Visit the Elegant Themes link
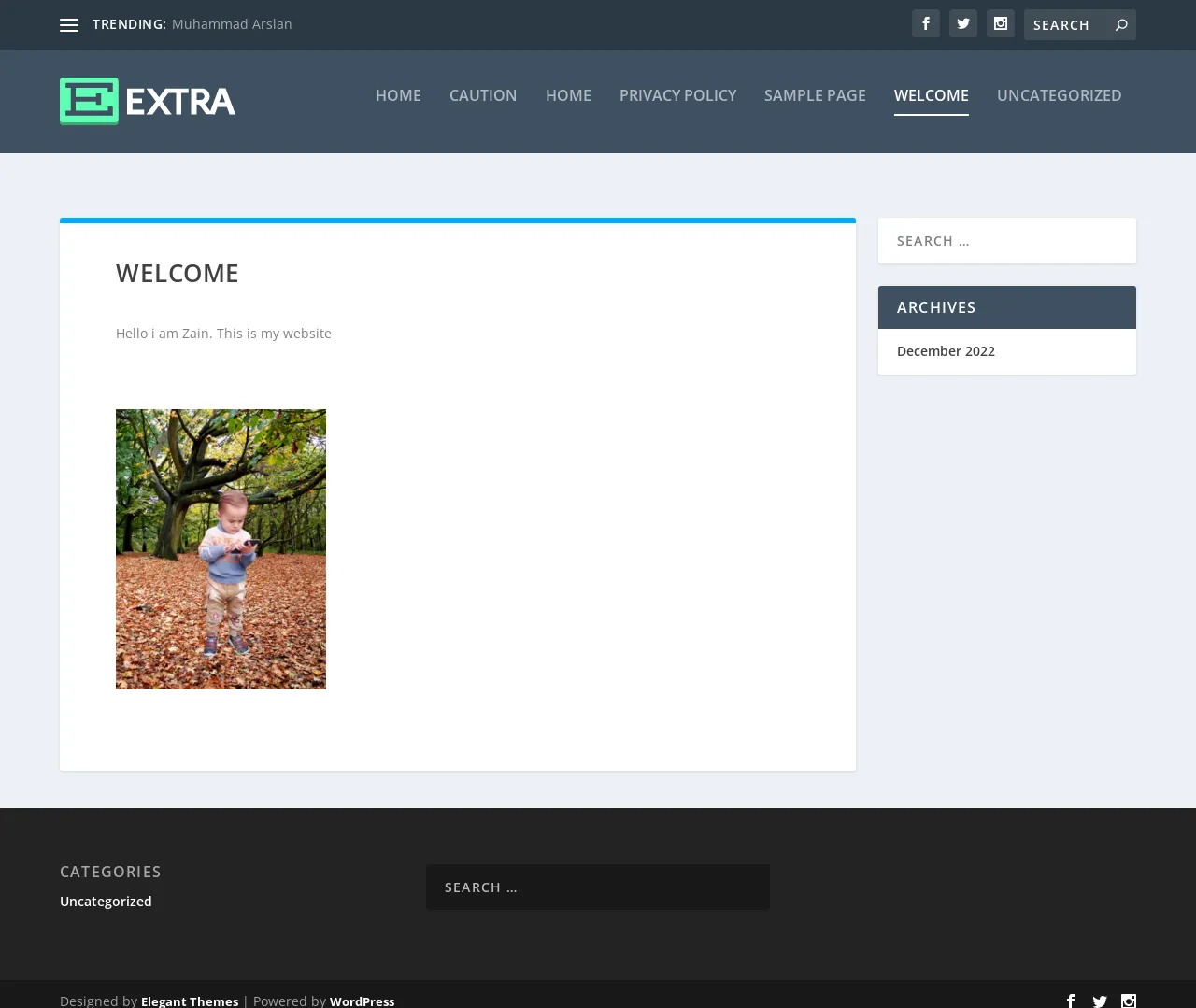This screenshot has height=1008, width=1196. (x=190, y=1001)
